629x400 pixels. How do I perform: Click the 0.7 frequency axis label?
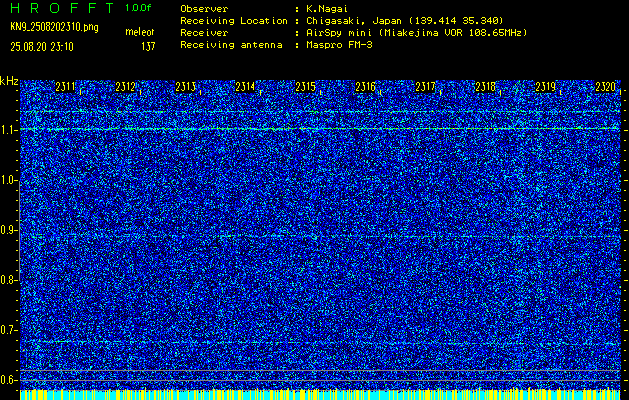coord(8,330)
